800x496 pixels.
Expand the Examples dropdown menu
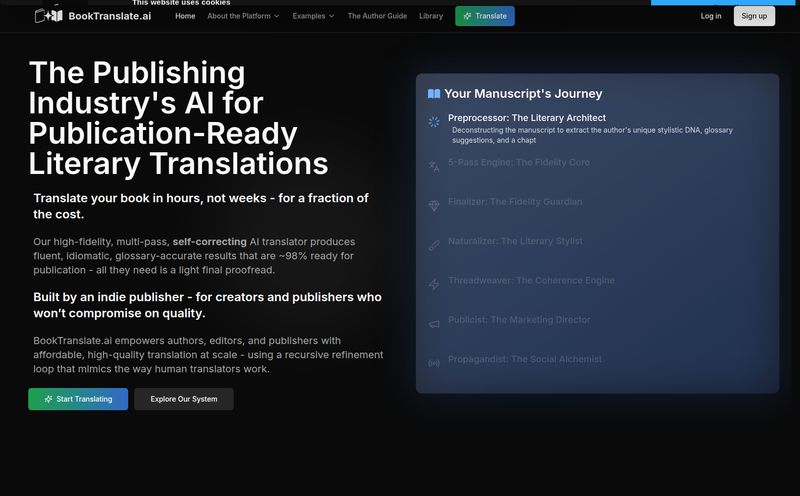313,16
